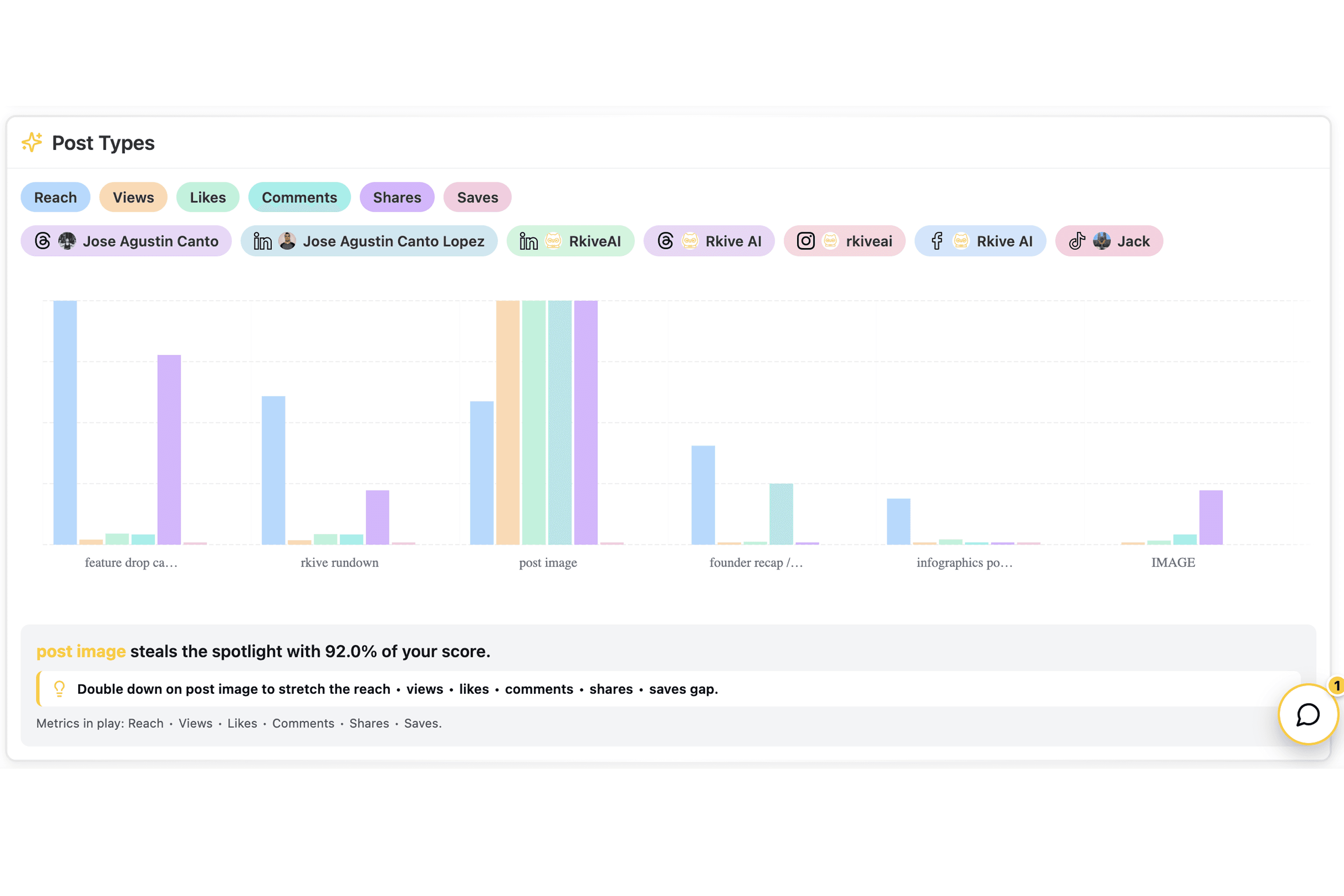Toggle the Likes metric filter
The height and width of the screenshot is (896, 1344).
(x=207, y=197)
